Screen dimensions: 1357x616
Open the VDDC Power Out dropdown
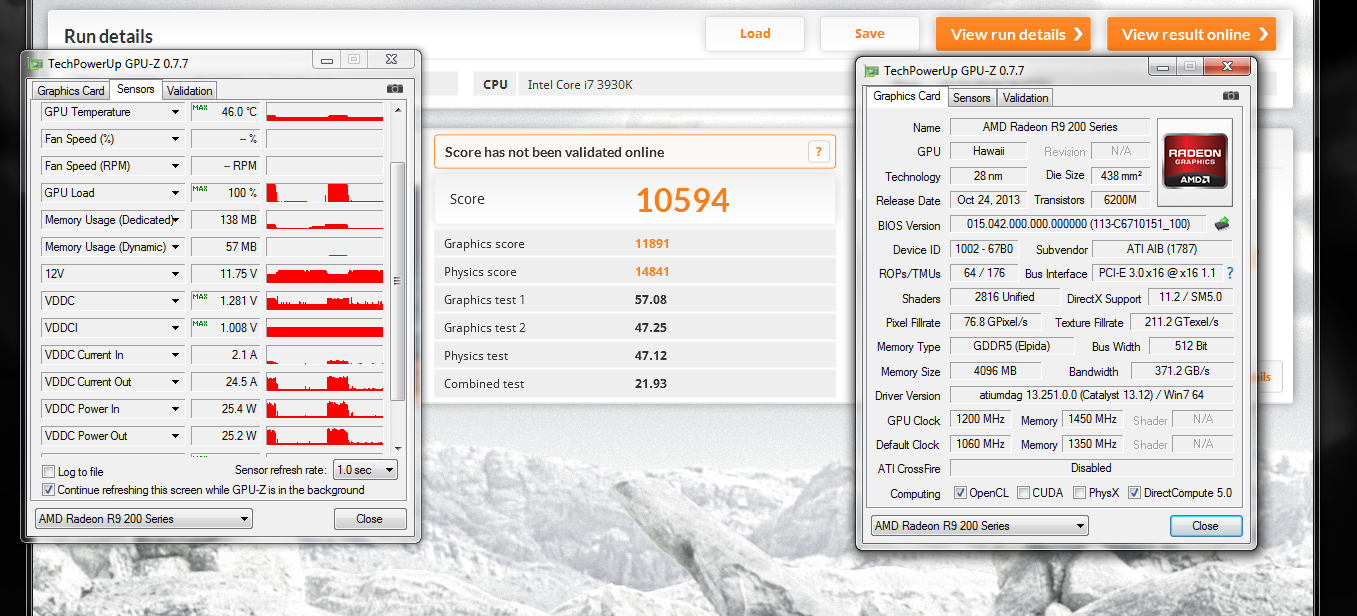175,436
